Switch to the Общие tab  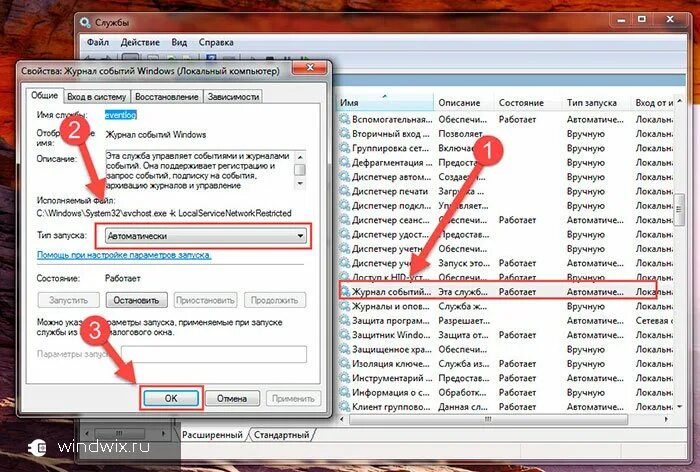point(44,96)
